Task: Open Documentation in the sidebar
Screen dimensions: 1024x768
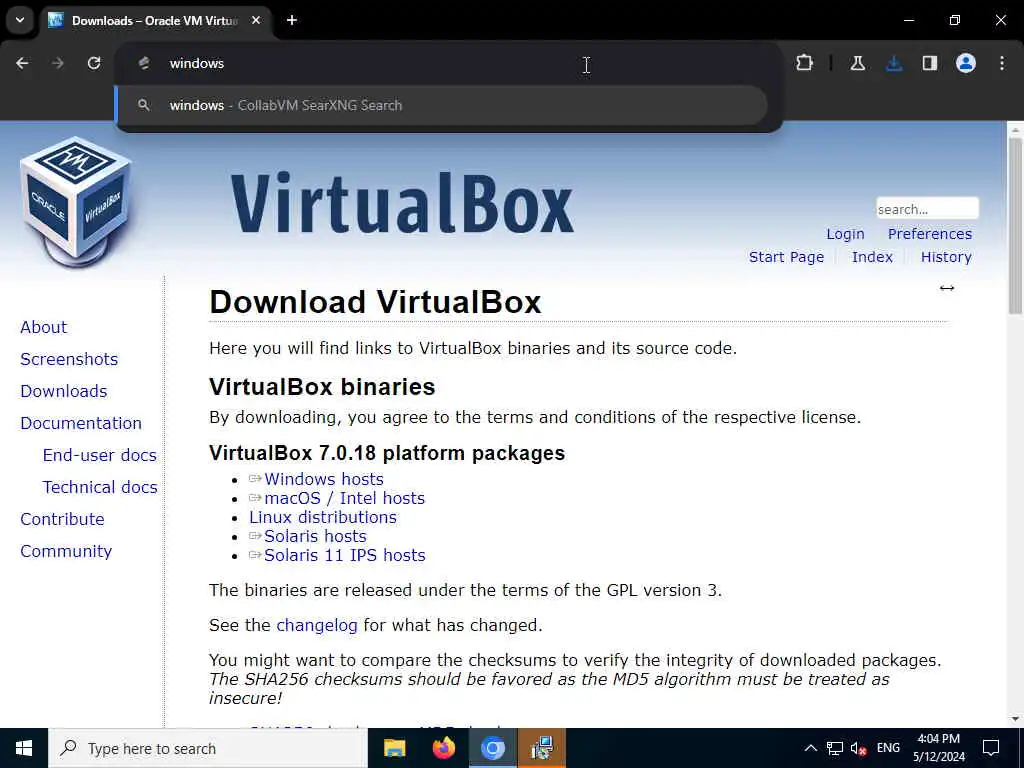Action: coord(81,423)
